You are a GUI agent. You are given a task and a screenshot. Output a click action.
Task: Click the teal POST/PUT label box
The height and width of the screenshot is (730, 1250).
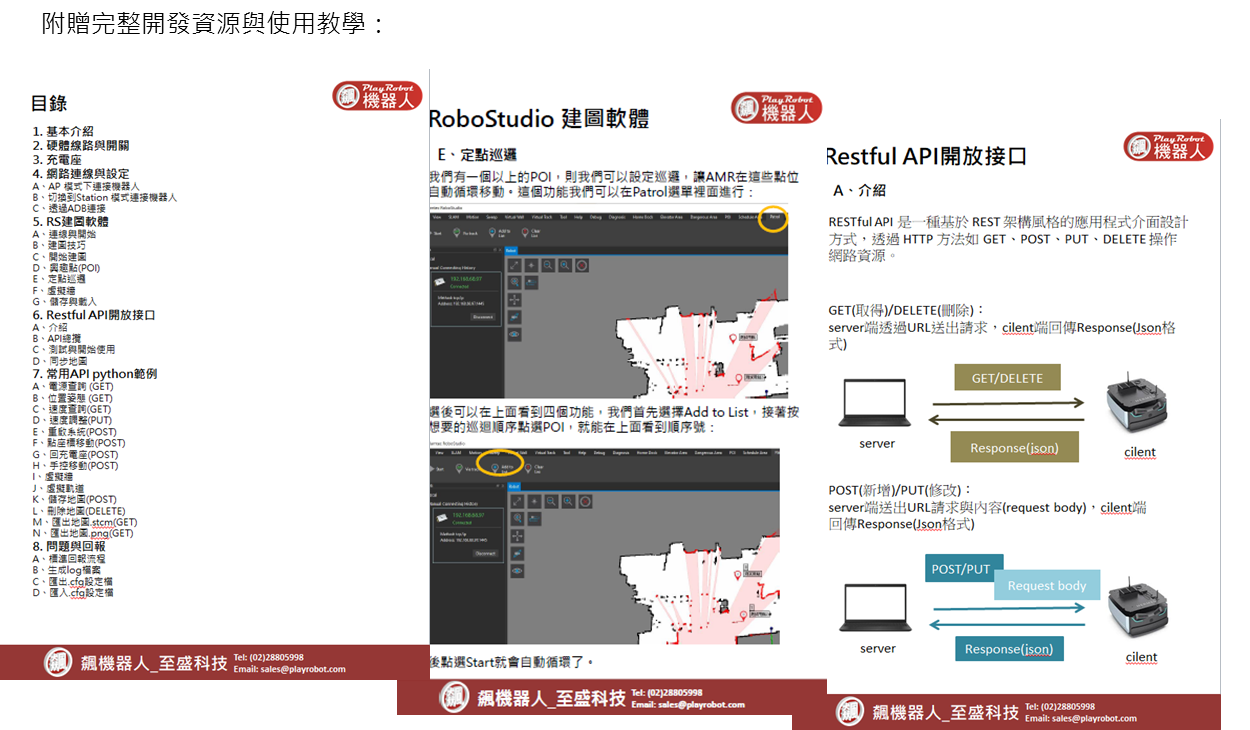point(961,569)
